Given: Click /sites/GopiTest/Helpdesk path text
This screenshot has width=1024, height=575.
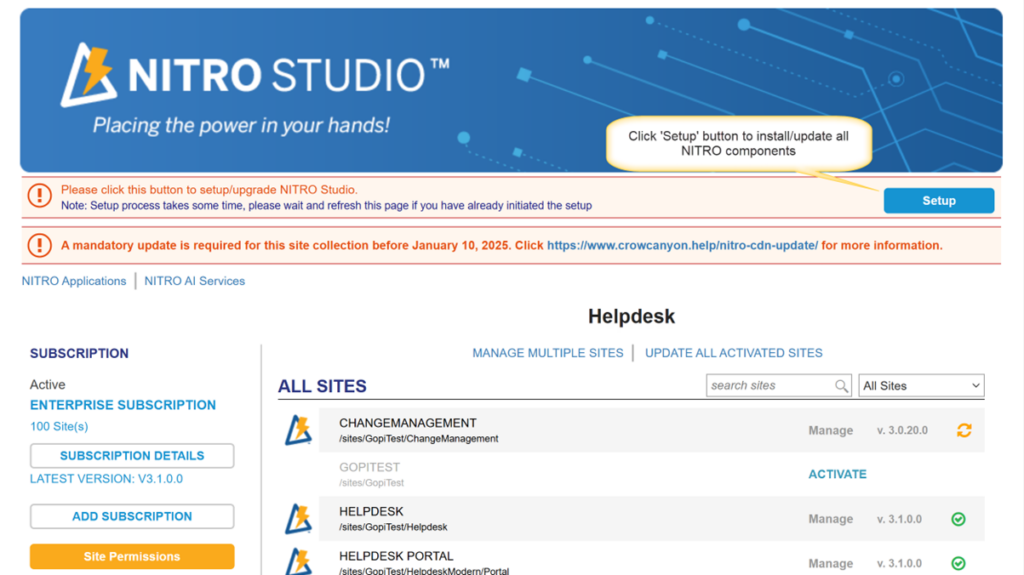Looking at the screenshot, I should 393,527.
